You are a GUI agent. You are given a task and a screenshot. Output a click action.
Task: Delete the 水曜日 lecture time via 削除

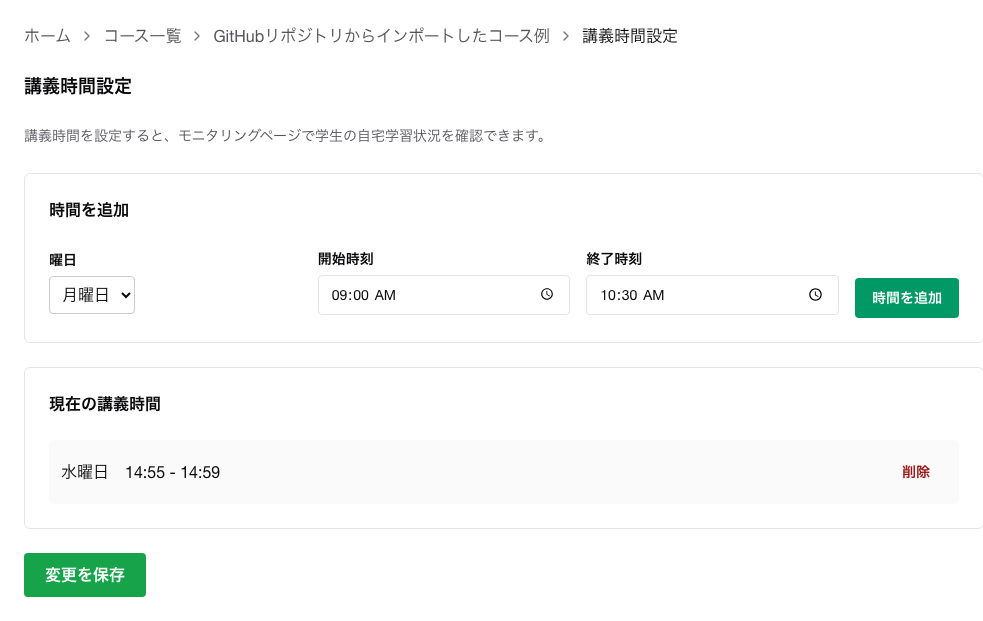pos(915,472)
